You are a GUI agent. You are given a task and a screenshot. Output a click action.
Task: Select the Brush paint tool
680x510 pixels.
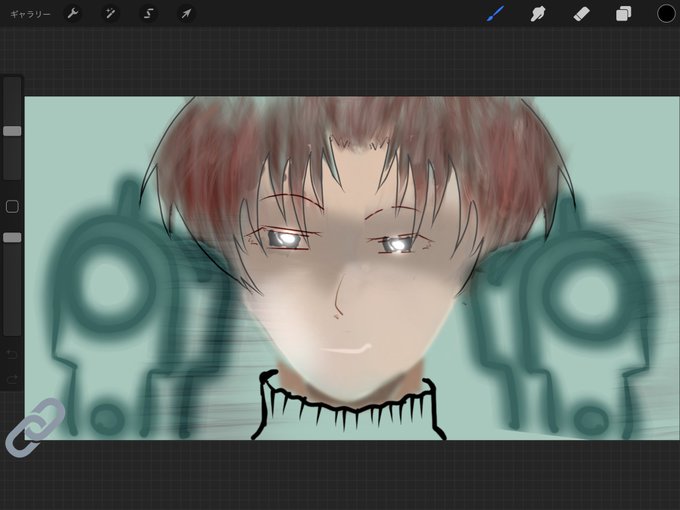496,14
